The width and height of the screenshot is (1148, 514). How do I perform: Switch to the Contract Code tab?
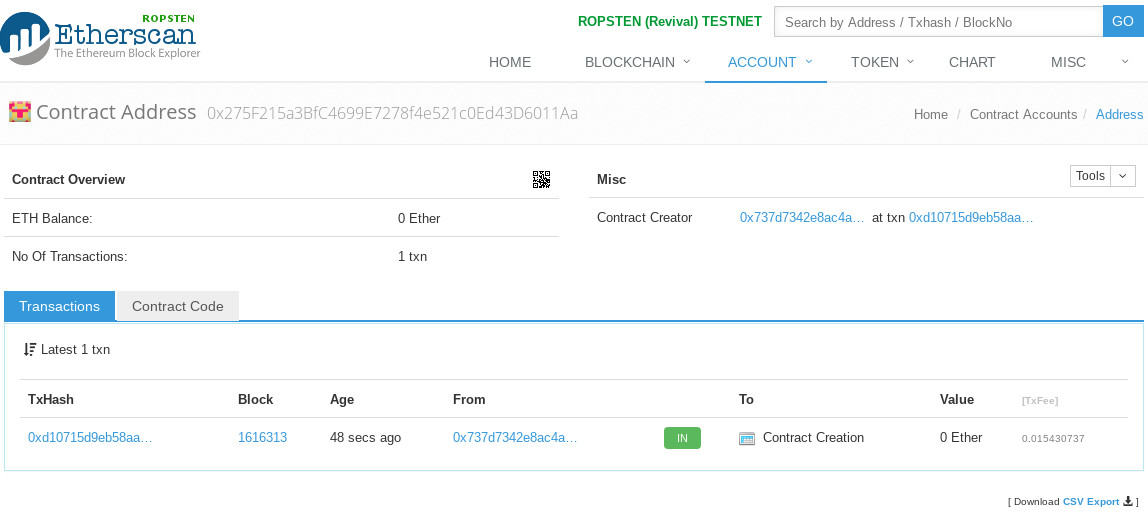pos(178,306)
